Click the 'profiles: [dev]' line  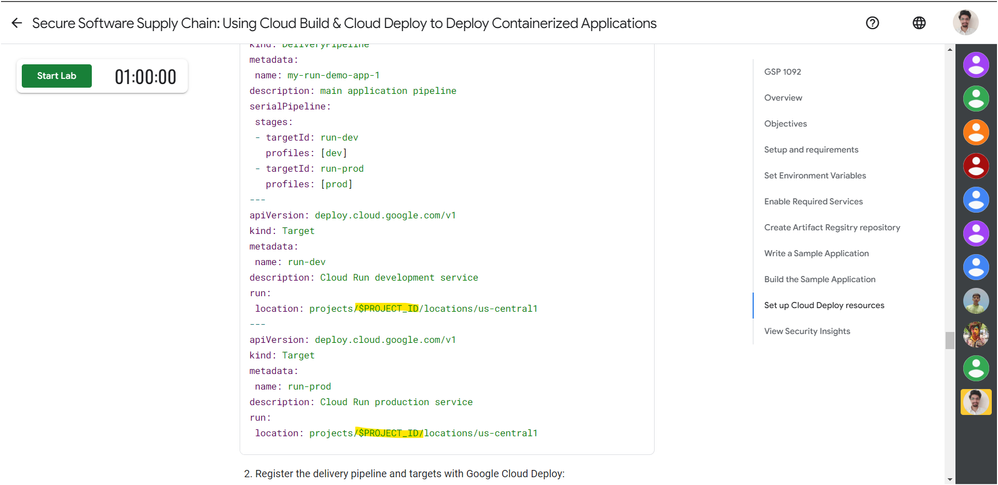pyautogui.click(x=306, y=153)
